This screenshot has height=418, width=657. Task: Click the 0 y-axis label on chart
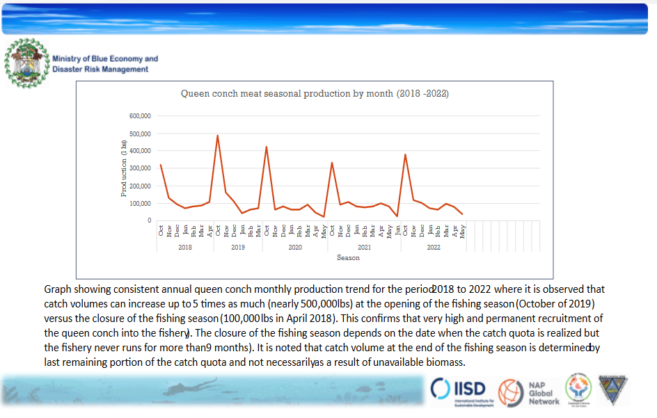point(150,220)
